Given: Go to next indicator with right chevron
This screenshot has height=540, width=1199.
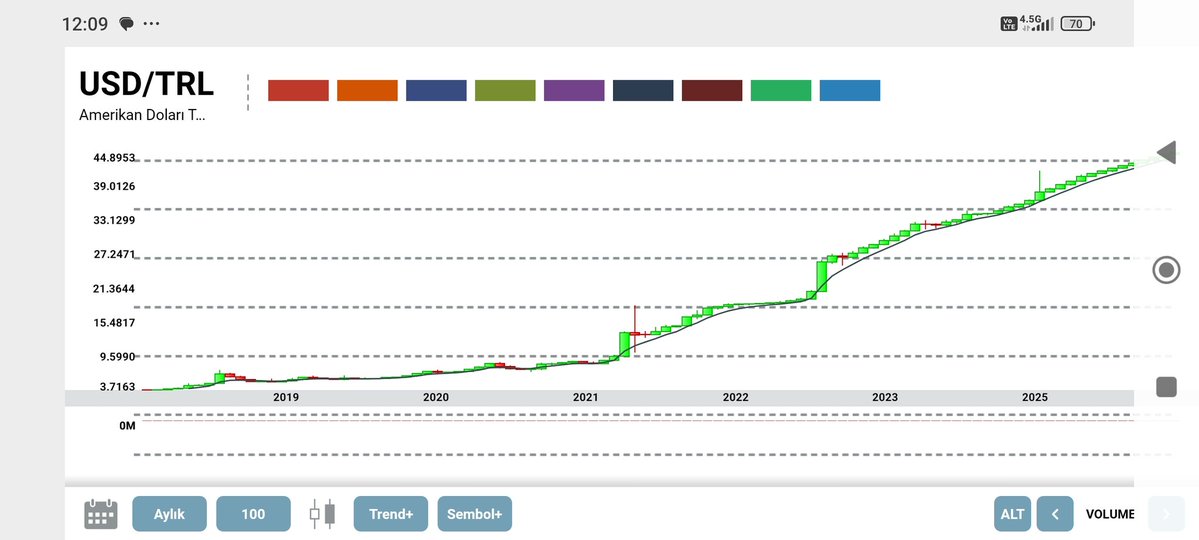Looking at the screenshot, I should click(1166, 514).
